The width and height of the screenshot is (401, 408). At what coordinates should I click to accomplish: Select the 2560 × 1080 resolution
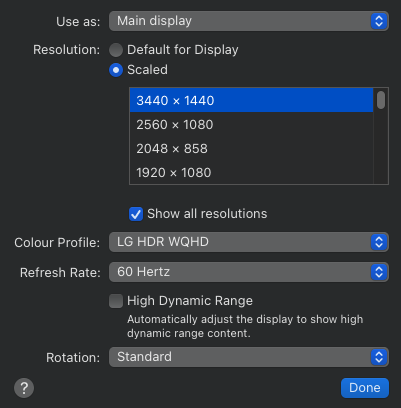(x=251, y=125)
